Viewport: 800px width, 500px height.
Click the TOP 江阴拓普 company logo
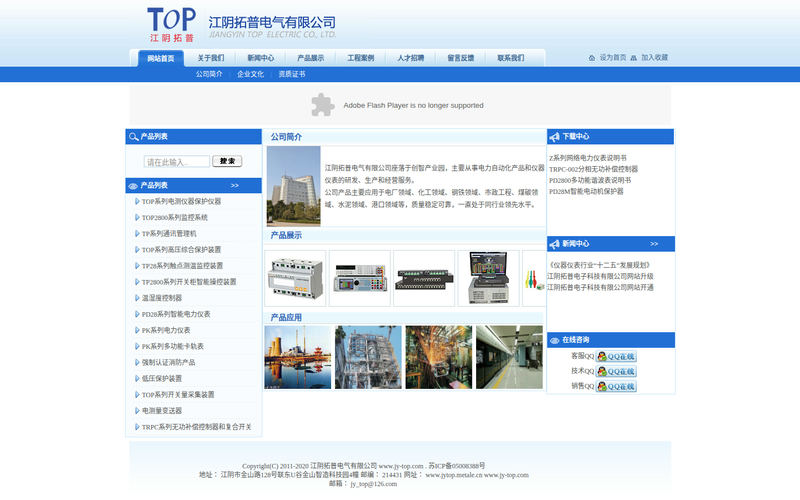click(171, 24)
